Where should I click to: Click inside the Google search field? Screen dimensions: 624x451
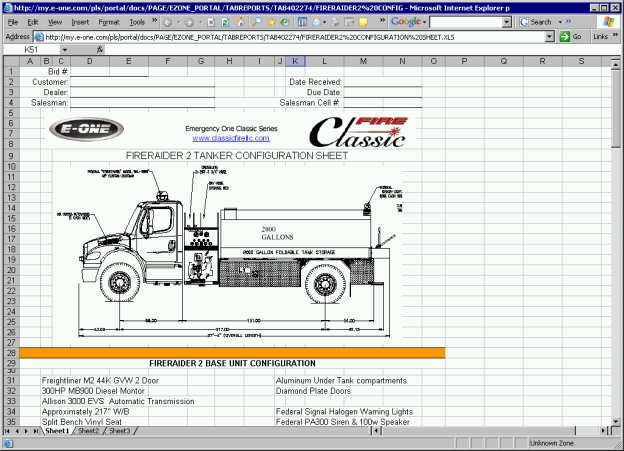pos(466,22)
